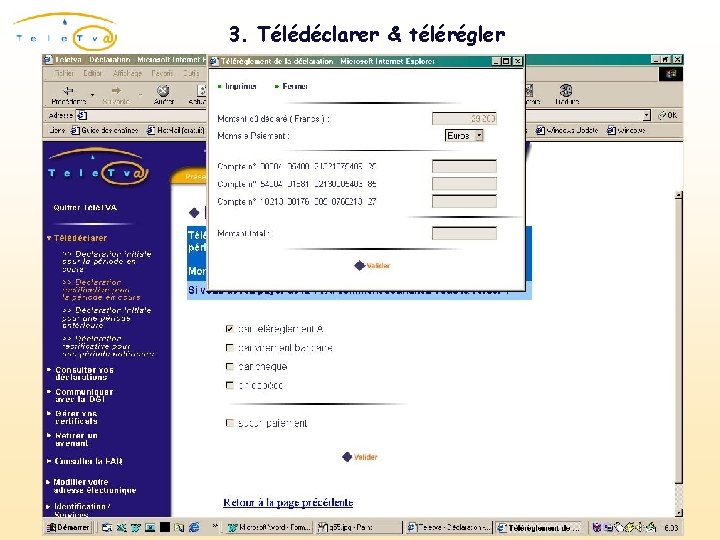Click the taskbar clock
This screenshot has width=720, height=540.
point(671,528)
